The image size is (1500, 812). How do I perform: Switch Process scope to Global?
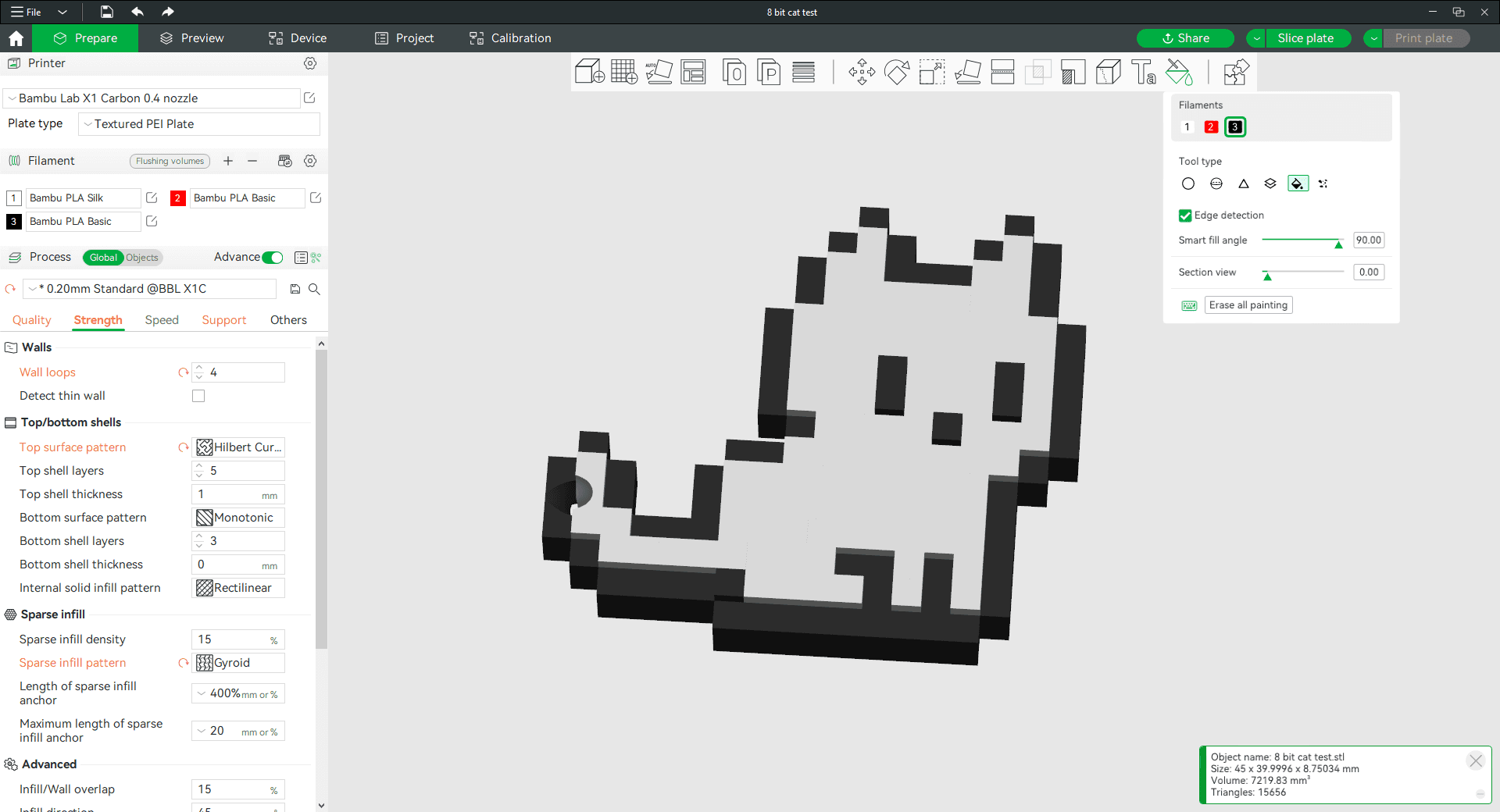coord(103,258)
